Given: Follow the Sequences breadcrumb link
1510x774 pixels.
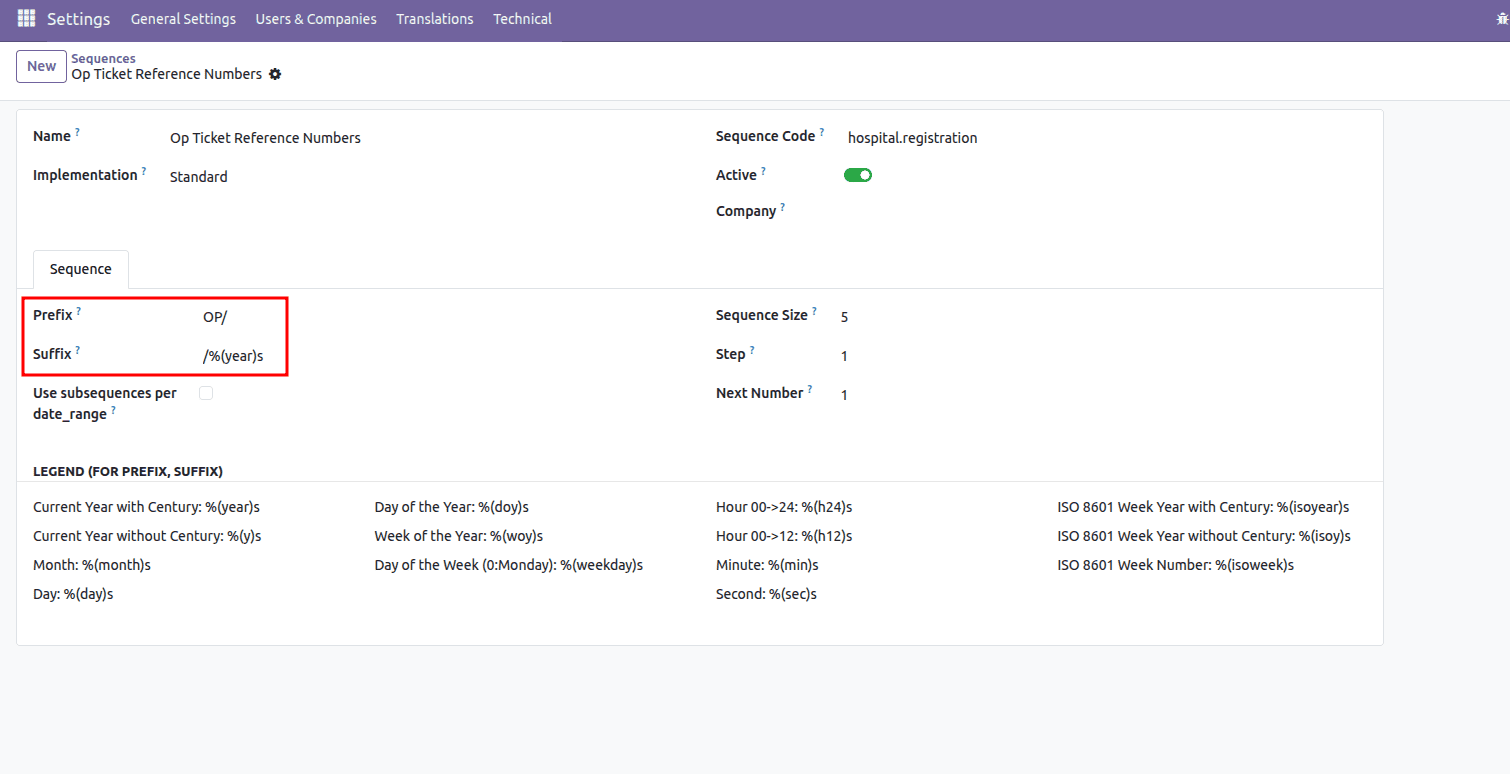Looking at the screenshot, I should pos(103,57).
